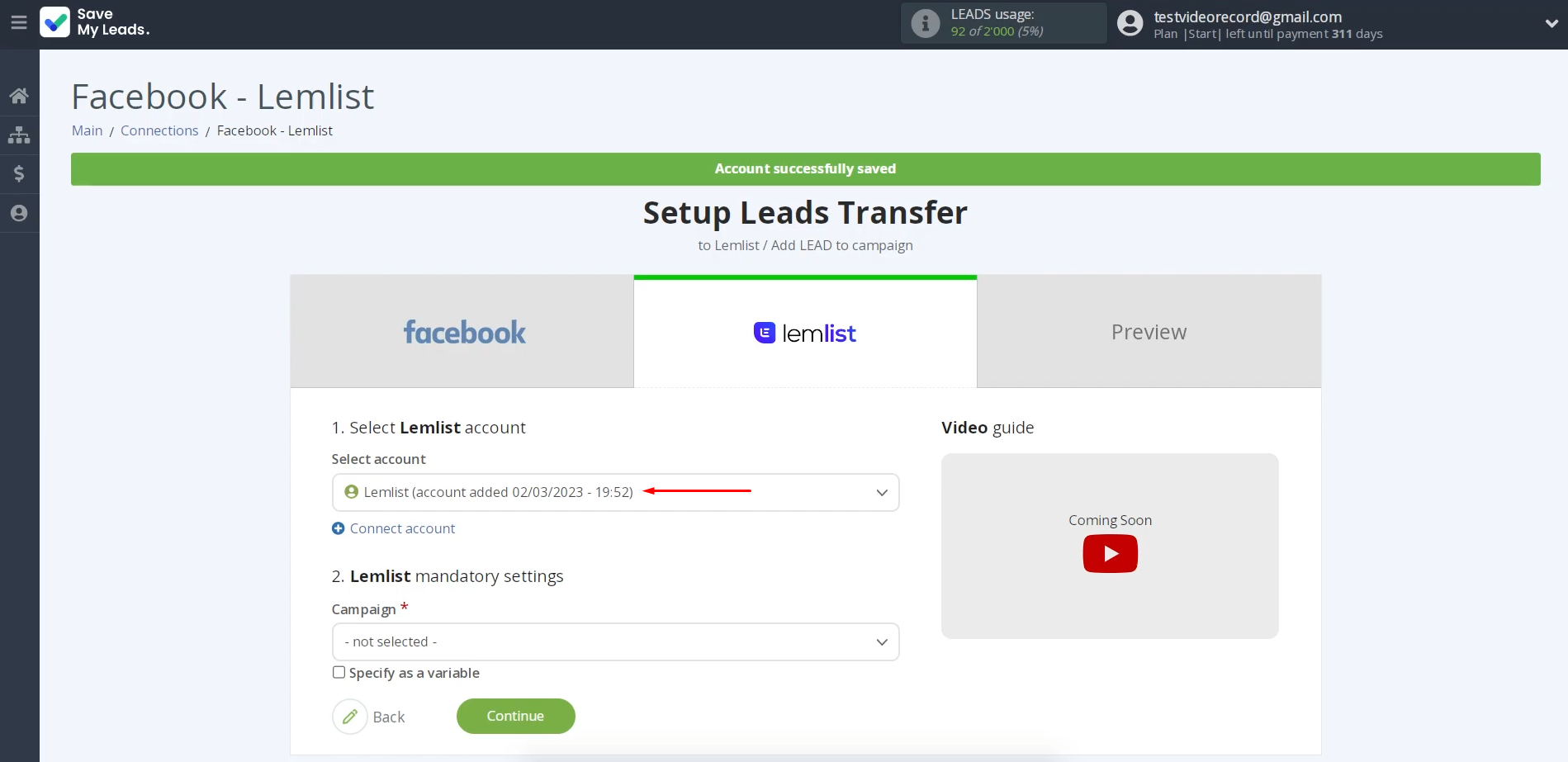Image resolution: width=1568 pixels, height=762 pixels.
Task: Open the hamburger menu icon
Action: click(x=19, y=22)
